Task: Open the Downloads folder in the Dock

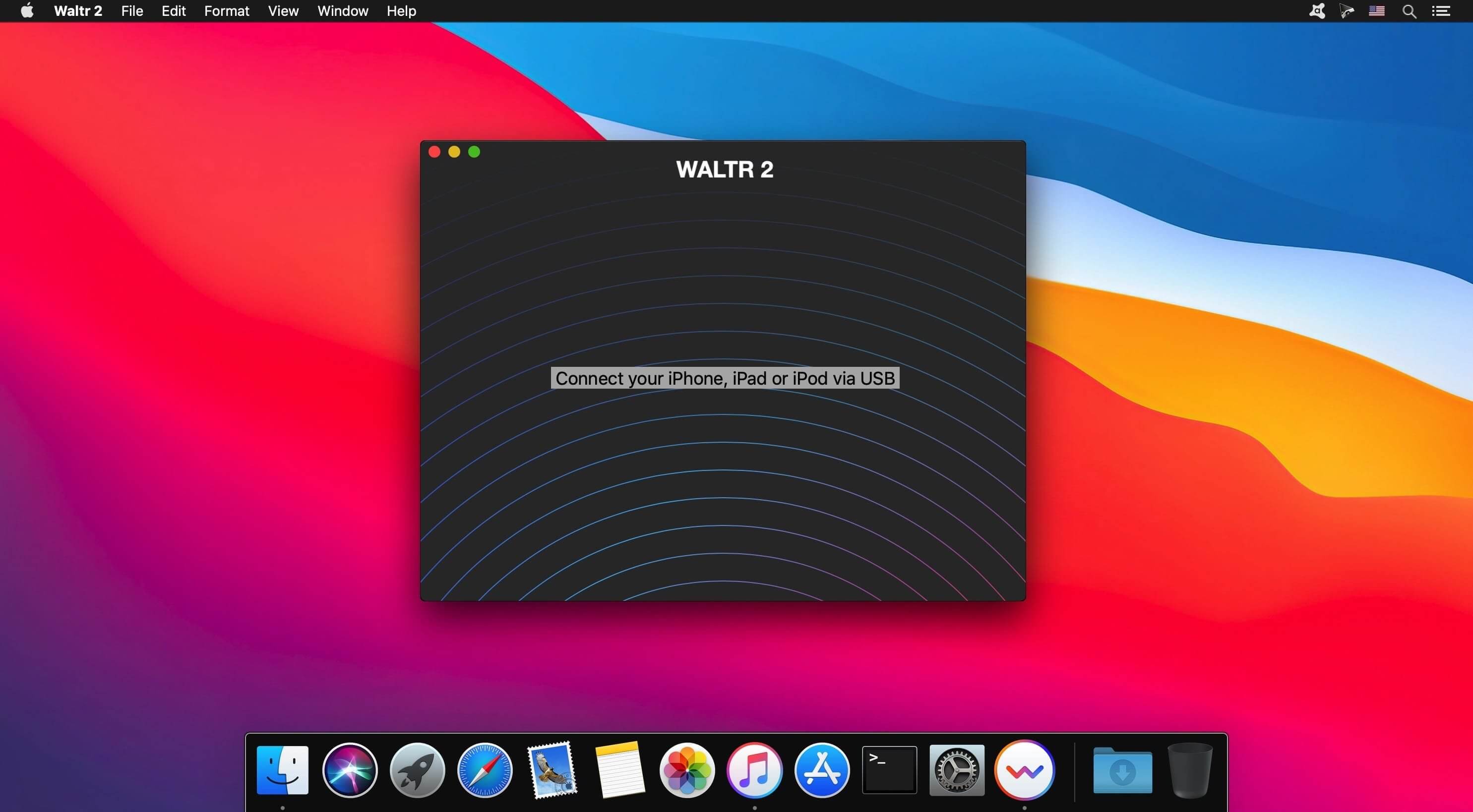Action: coord(1122,770)
